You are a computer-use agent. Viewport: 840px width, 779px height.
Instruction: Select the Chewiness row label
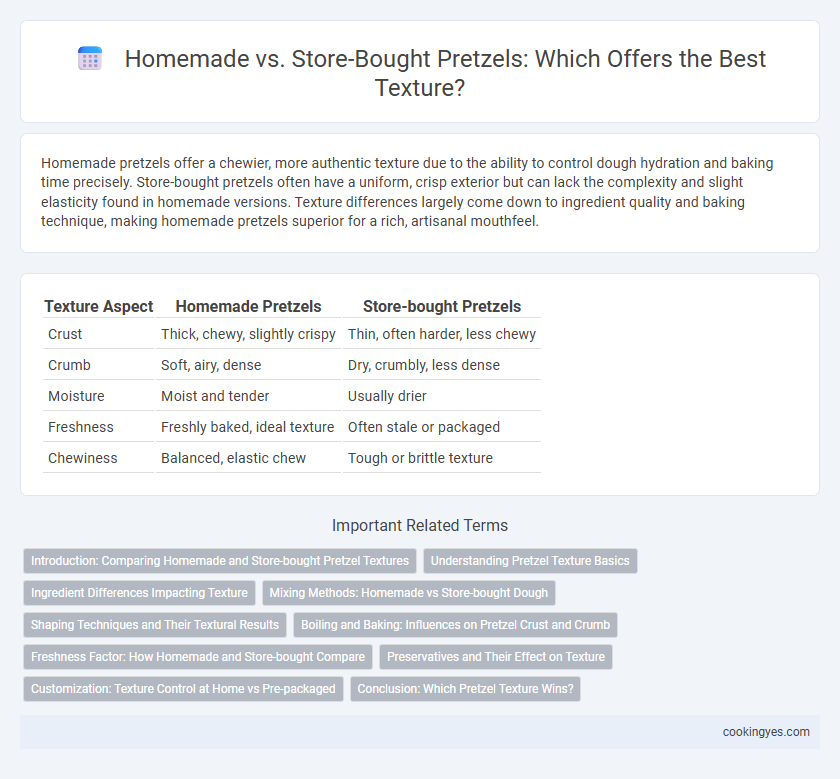tap(82, 458)
